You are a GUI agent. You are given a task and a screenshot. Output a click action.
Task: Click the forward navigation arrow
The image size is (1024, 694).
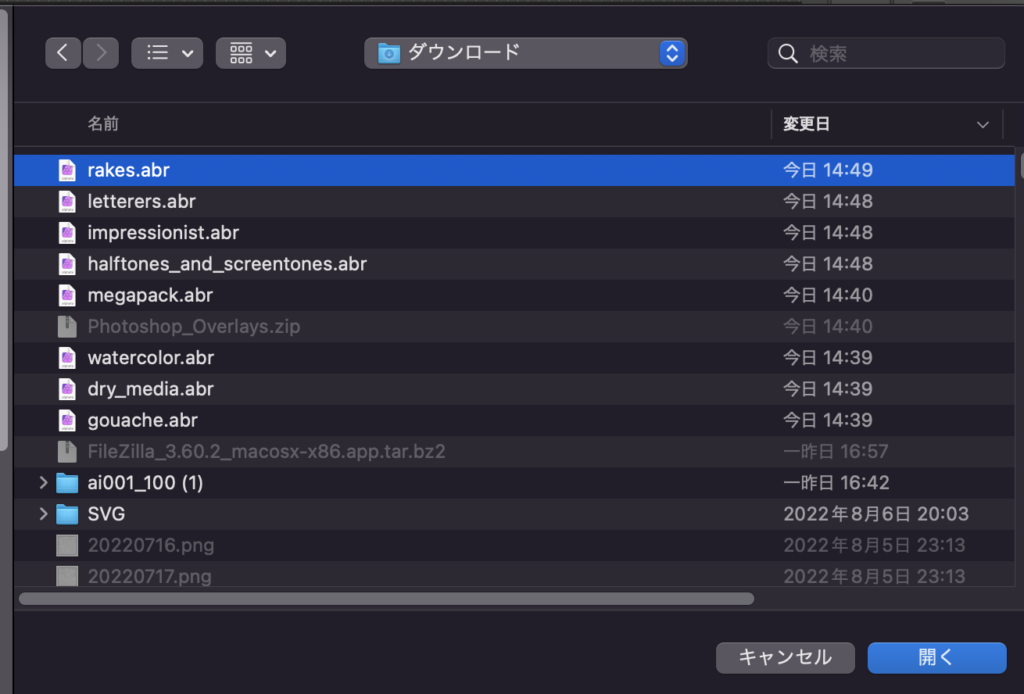click(x=100, y=53)
